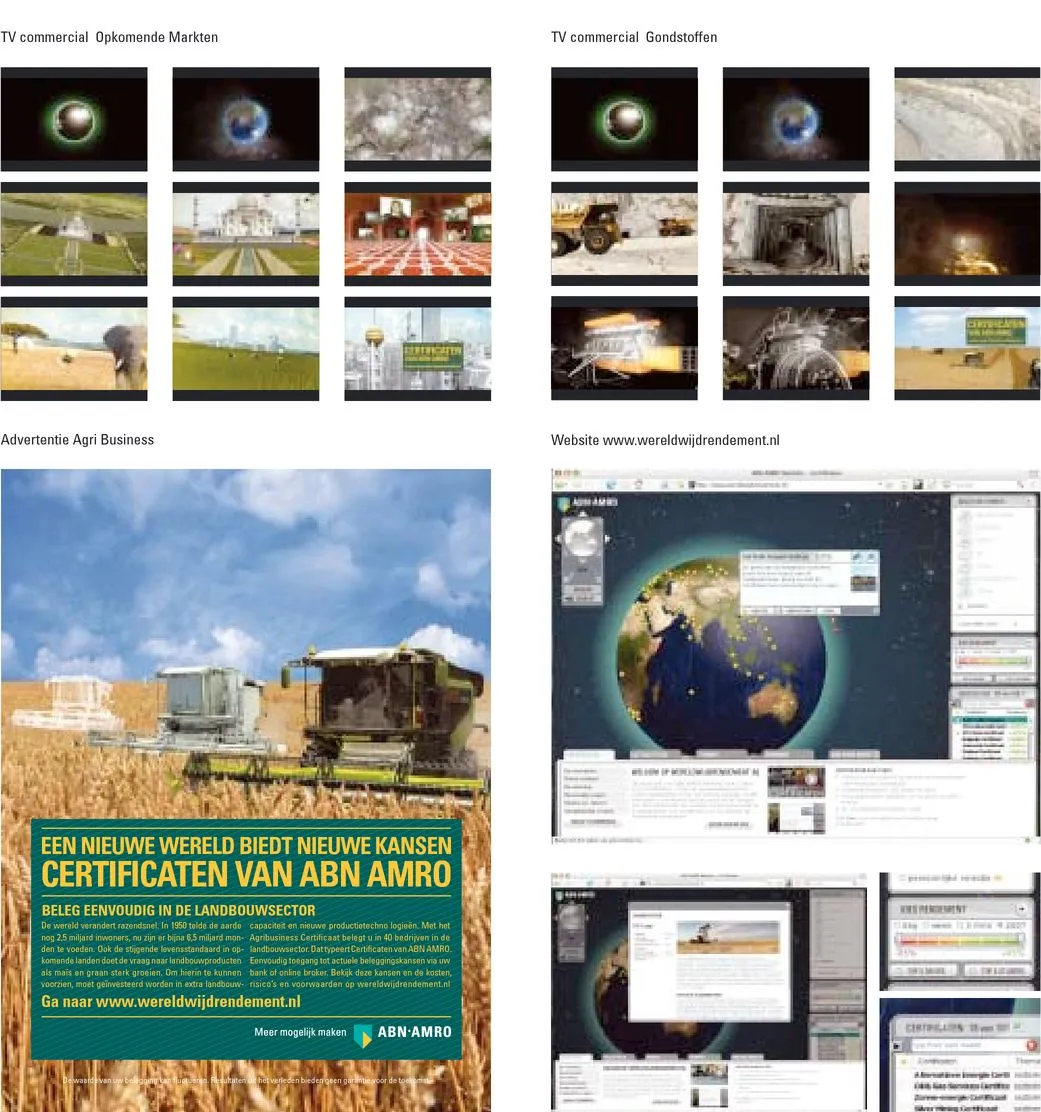
Task: Click 'CERTIFICATEN VAN ABN AMRO' headline
Action: click(x=246, y=874)
